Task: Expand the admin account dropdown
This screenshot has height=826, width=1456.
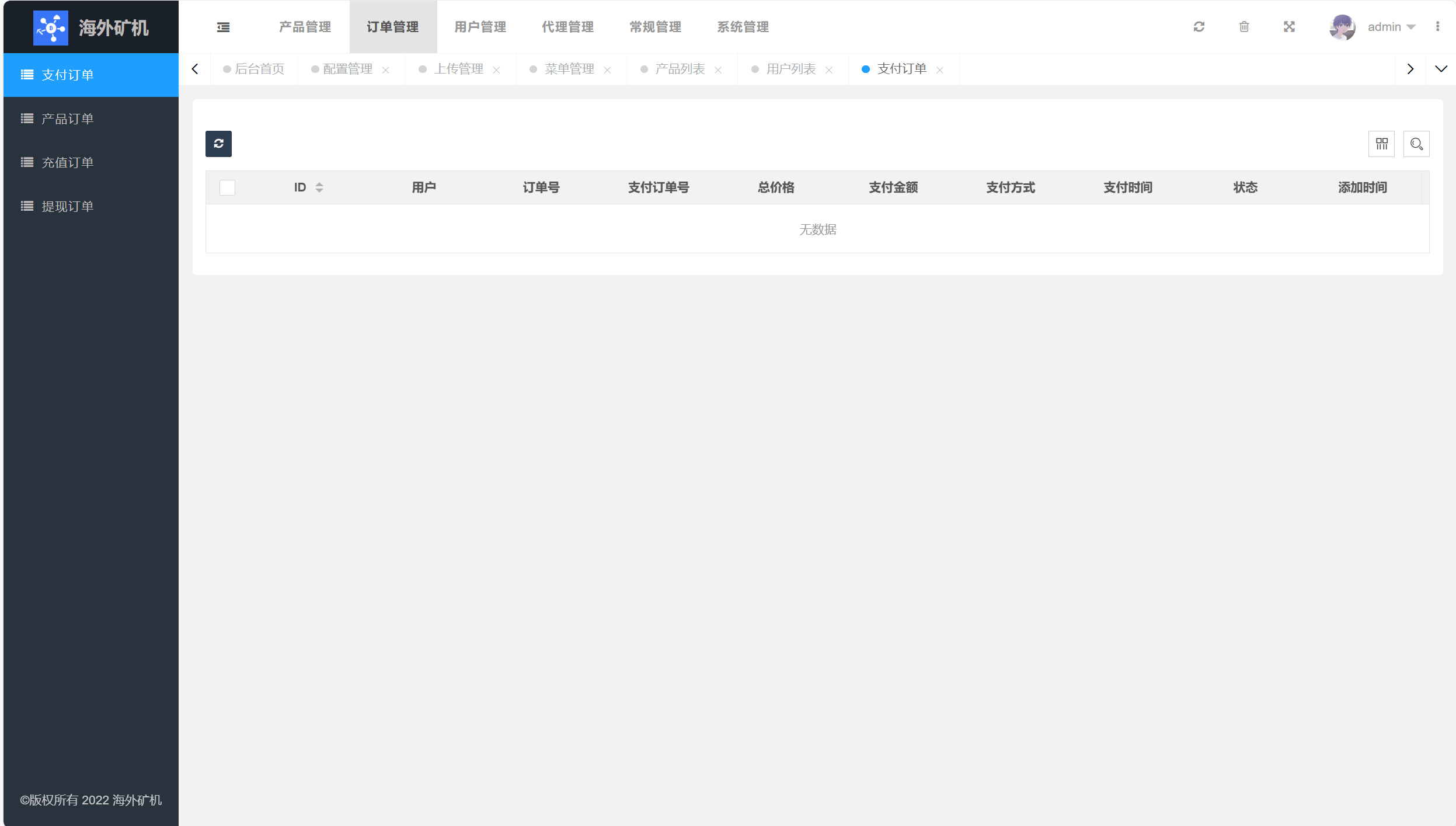Action: coord(1391,27)
